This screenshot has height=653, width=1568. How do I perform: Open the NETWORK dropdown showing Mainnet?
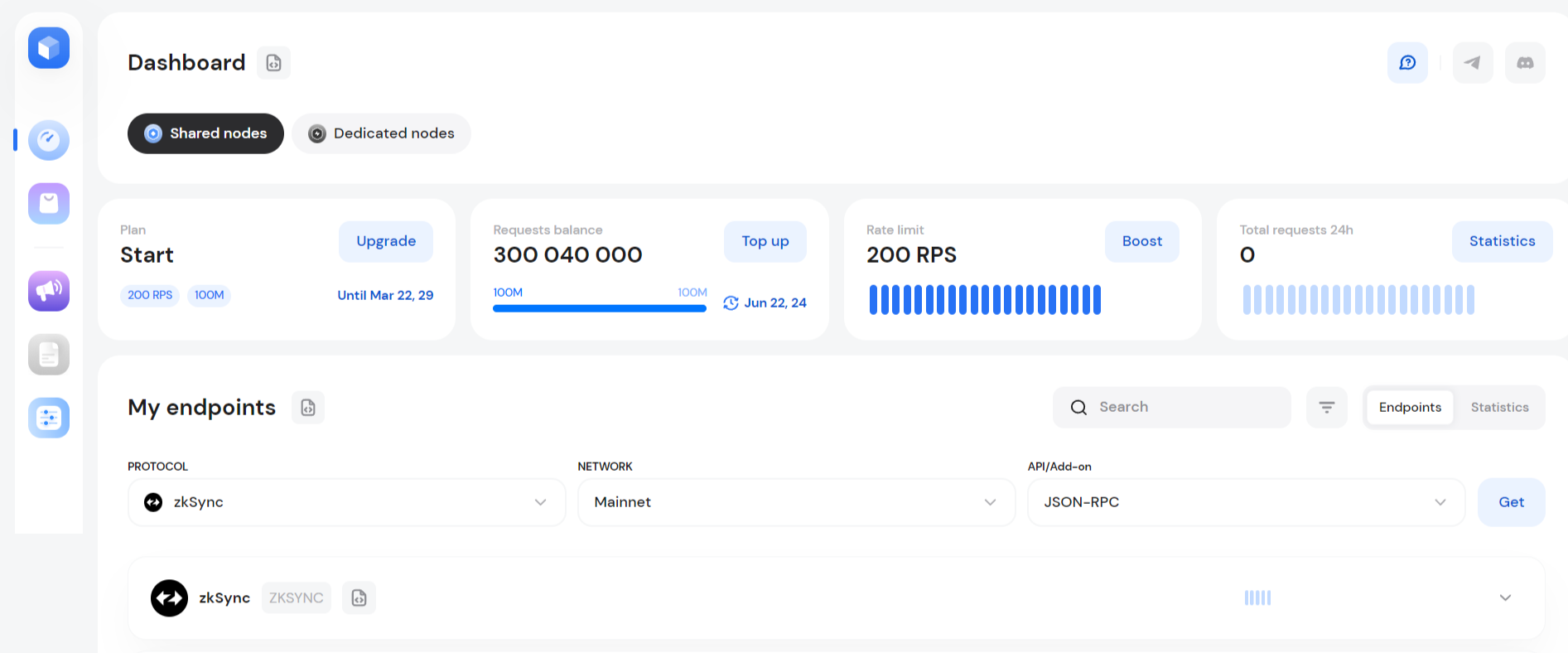[x=796, y=502]
